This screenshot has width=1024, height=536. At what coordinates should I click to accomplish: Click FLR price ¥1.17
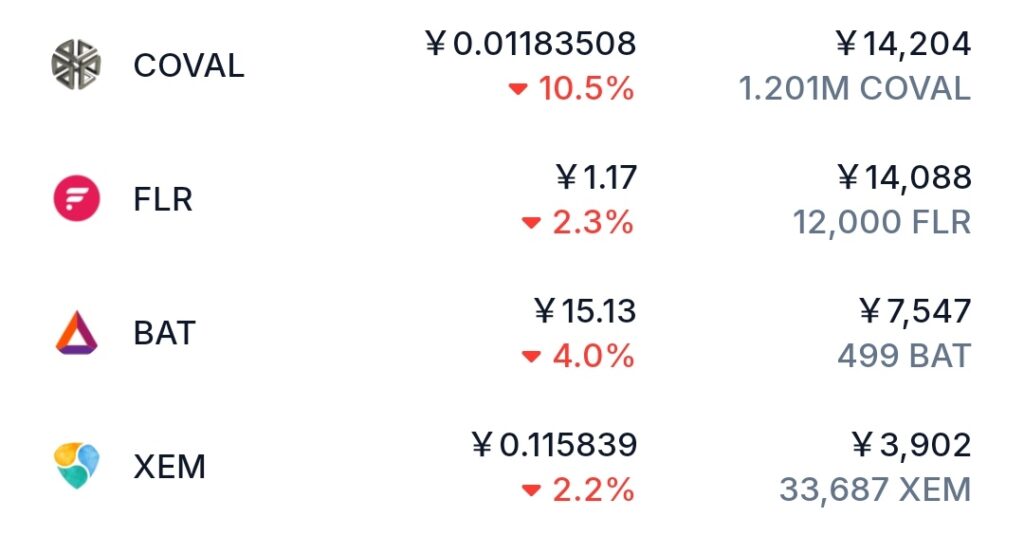pyautogui.click(x=596, y=178)
